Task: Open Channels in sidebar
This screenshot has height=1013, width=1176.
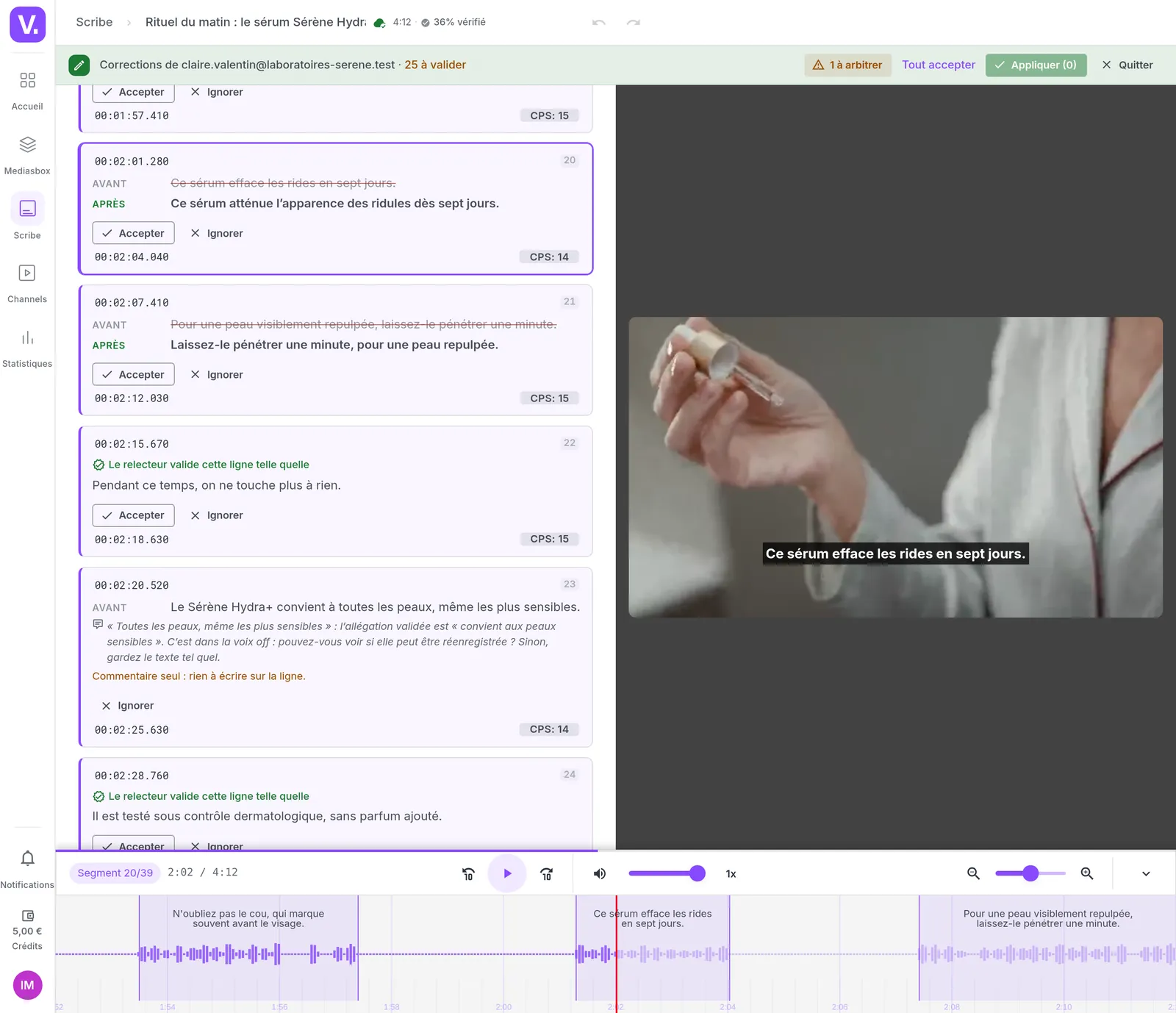Action: (27, 284)
